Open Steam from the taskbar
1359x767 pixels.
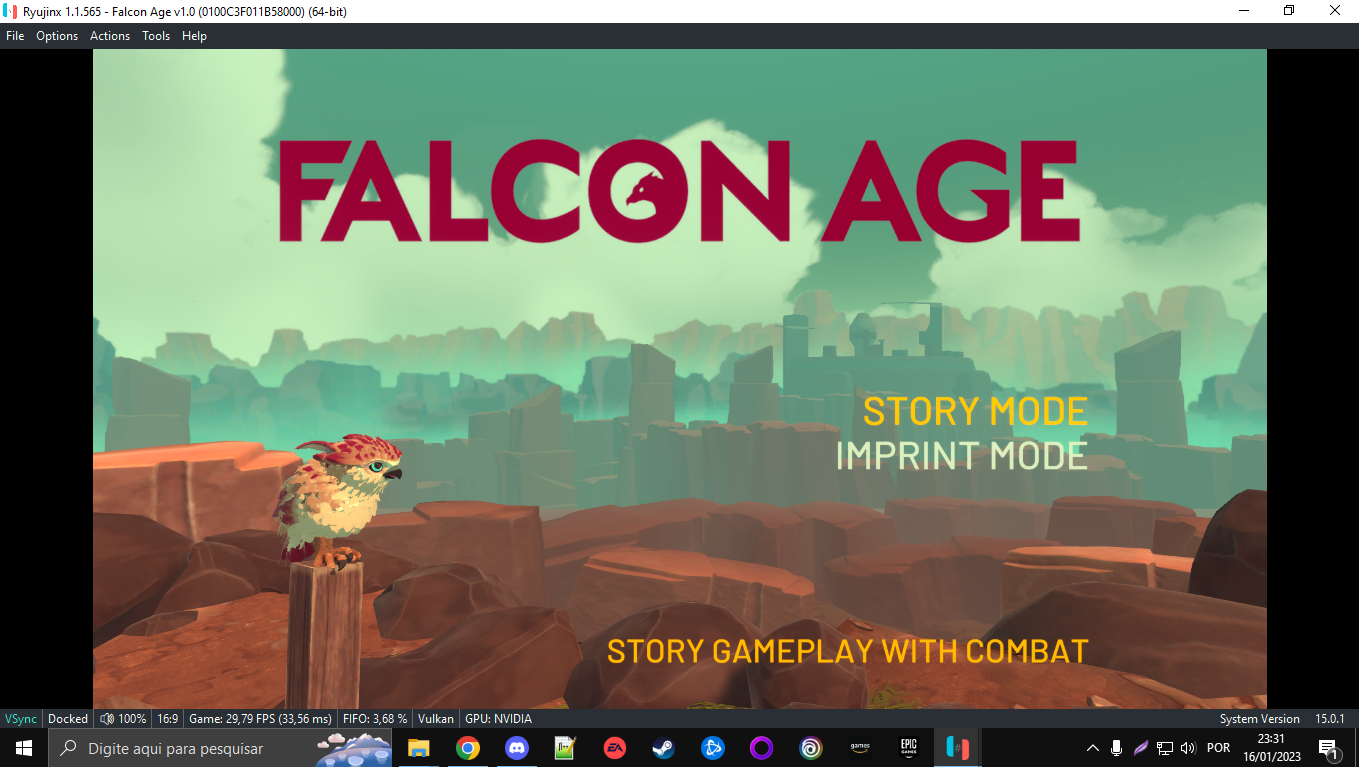point(663,748)
